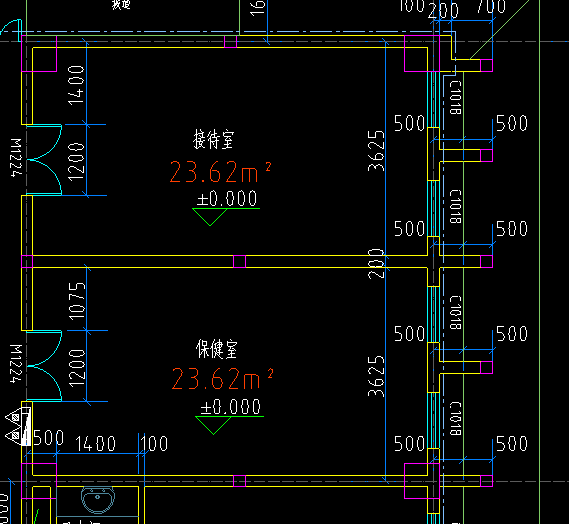Select the magenta column mid-span on partition wall

click(x=240, y=262)
